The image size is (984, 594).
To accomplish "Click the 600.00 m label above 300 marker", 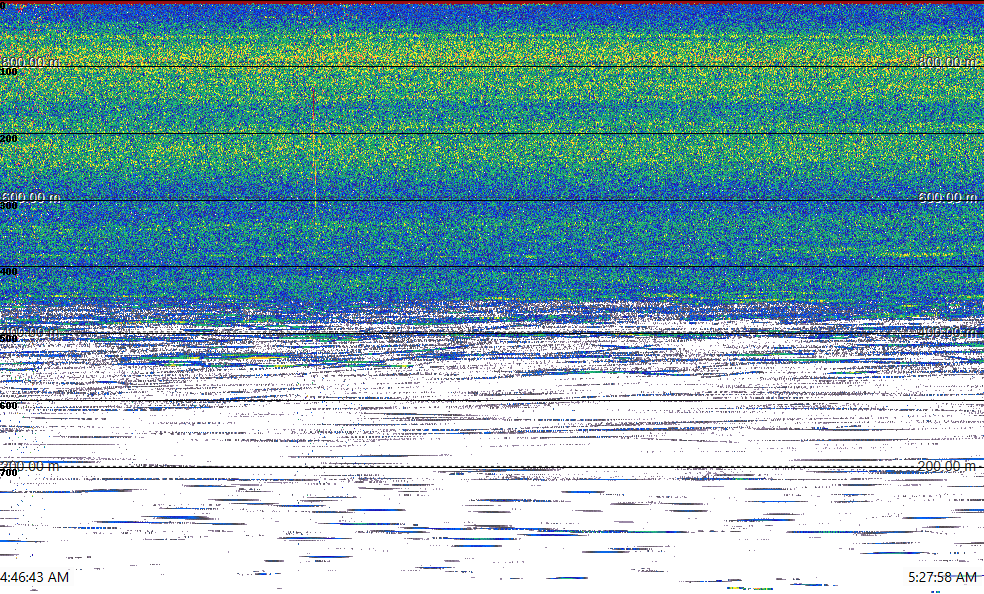I will coord(31,197).
